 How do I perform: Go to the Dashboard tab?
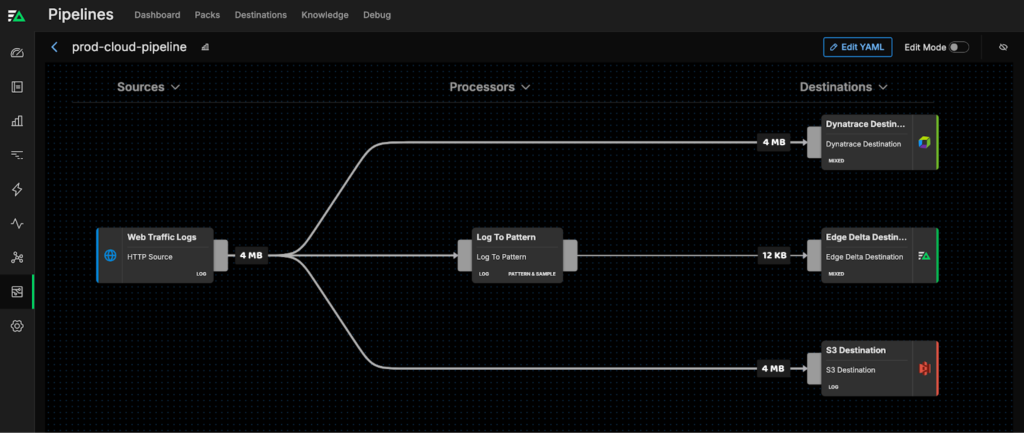tap(157, 15)
